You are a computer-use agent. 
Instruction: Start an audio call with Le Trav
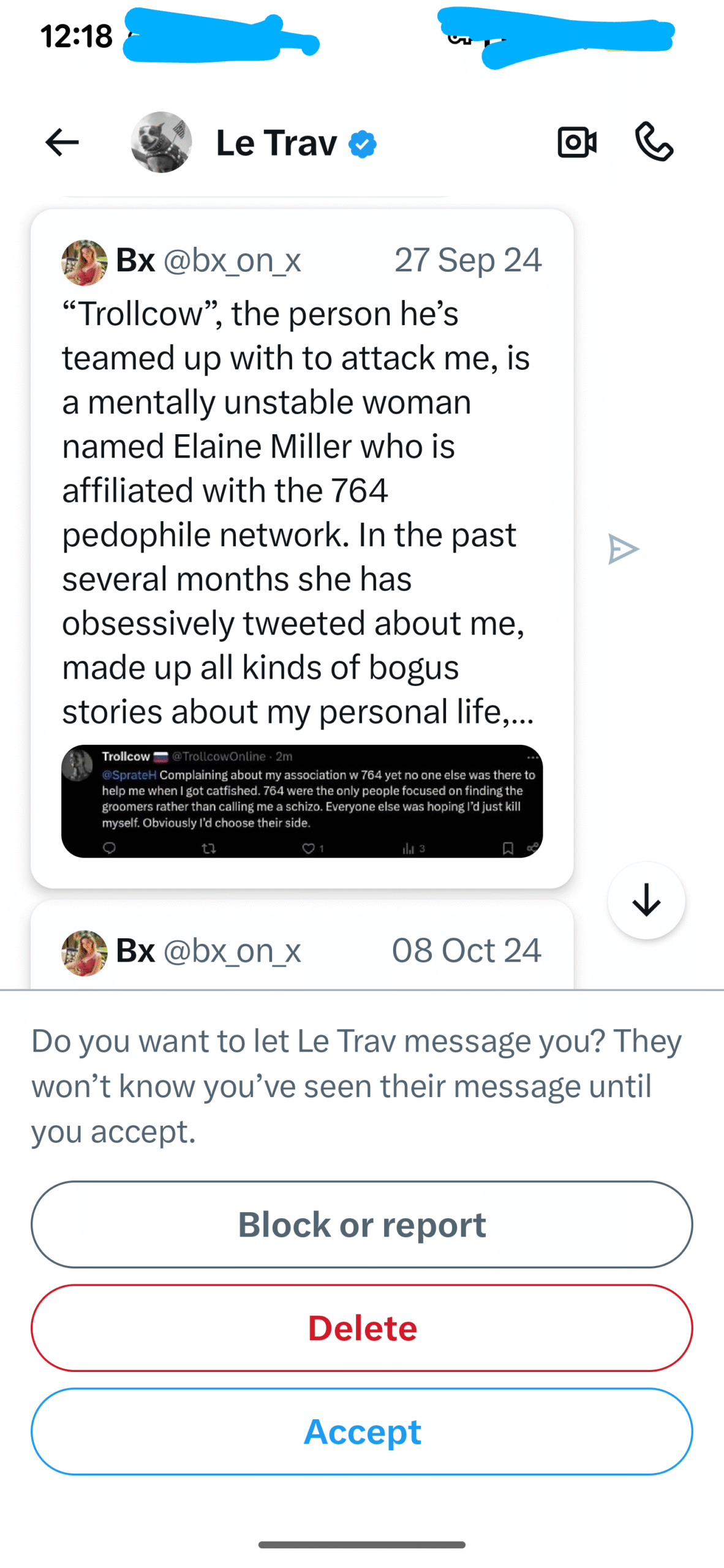[654, 142]
